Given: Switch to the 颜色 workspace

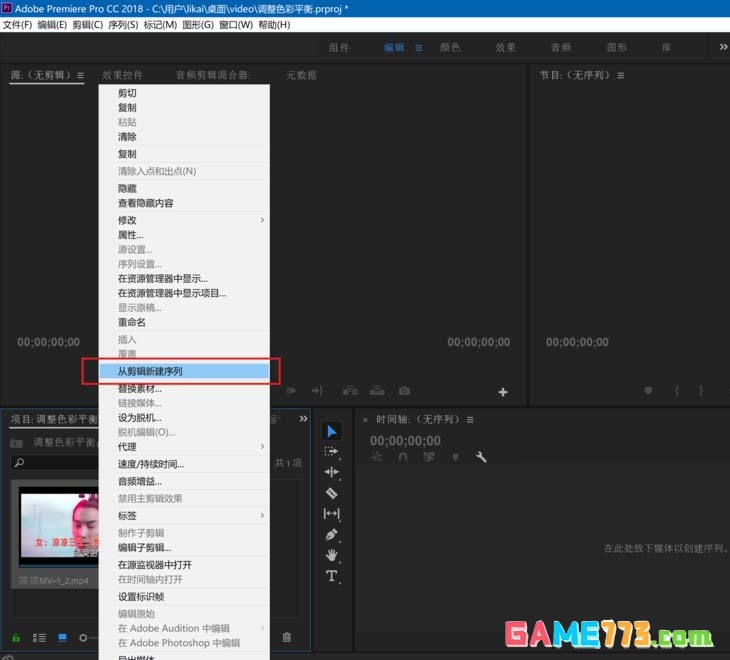Looking at the screenshot, I should click(x=450, y=47).
